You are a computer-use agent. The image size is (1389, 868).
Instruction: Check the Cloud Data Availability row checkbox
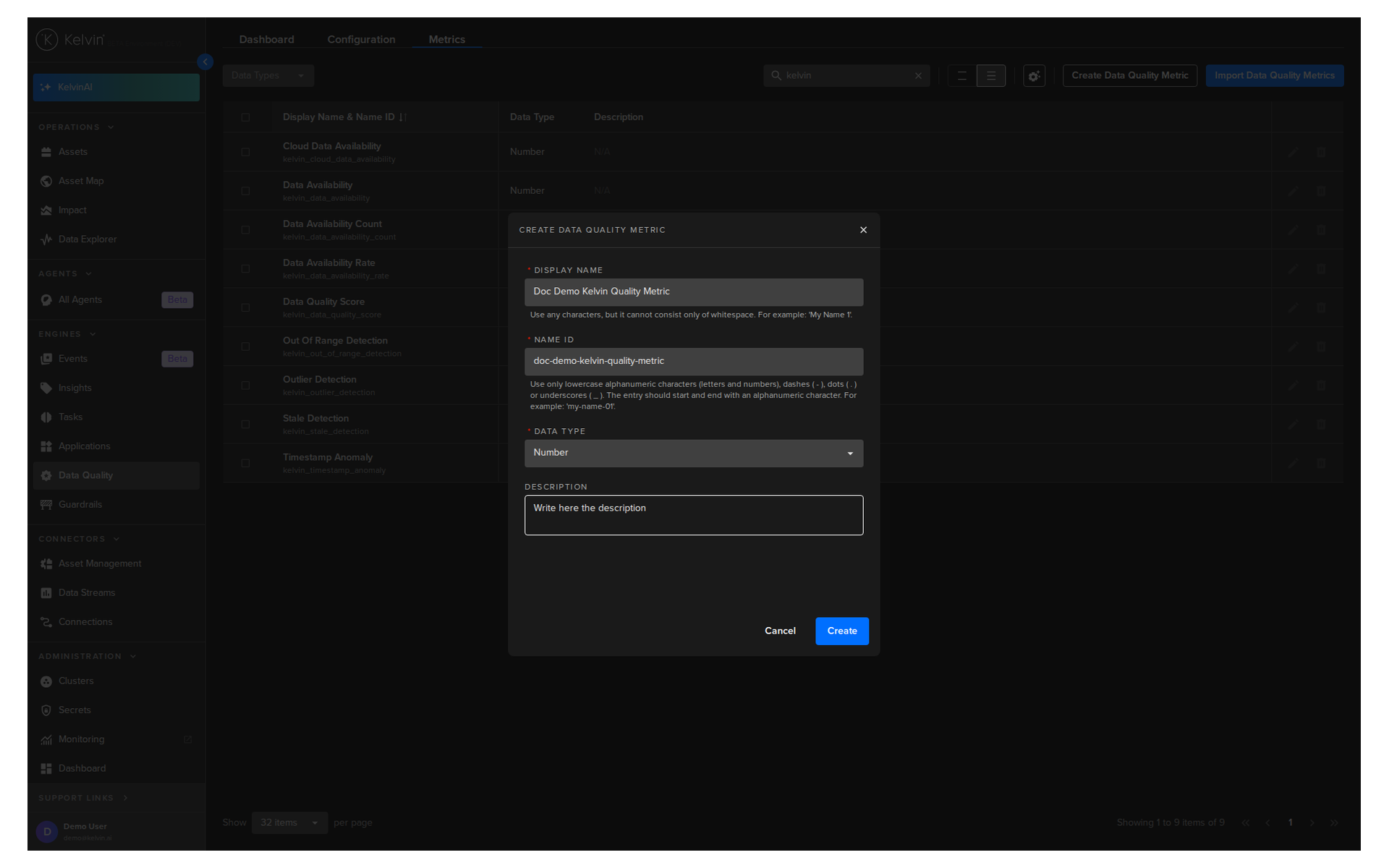(245, 152)
